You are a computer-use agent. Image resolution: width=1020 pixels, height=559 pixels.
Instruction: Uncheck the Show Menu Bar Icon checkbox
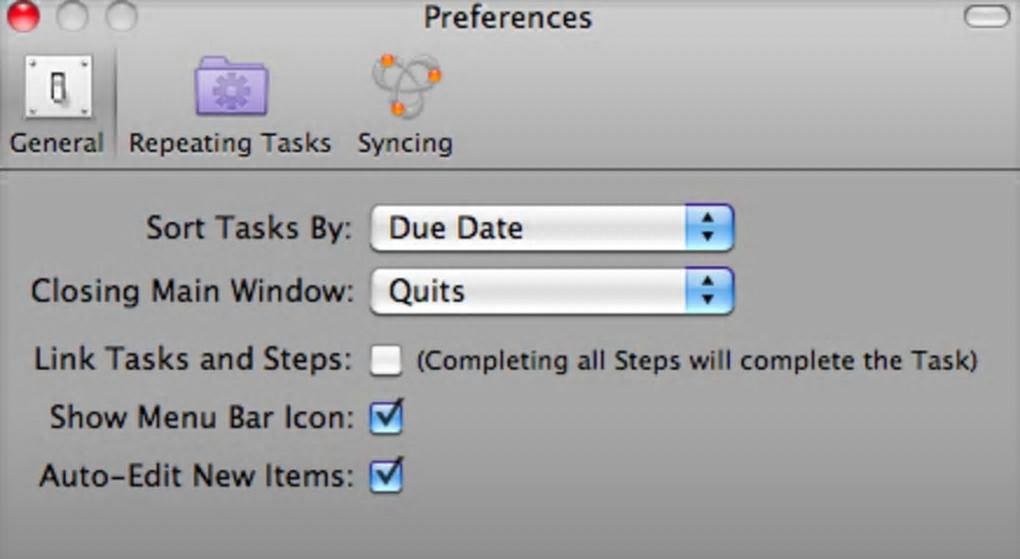(386, 417)
